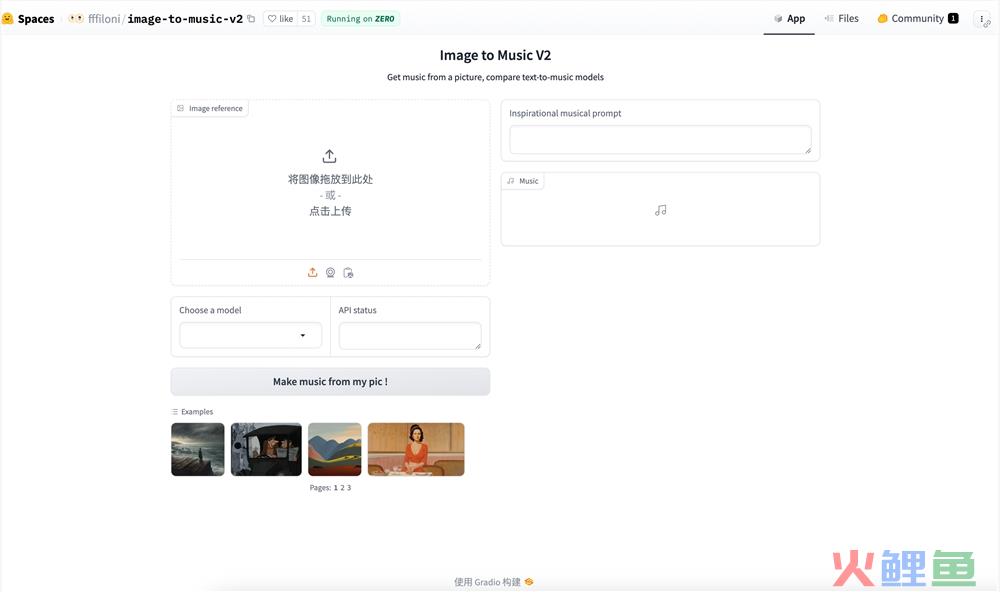Choose the stormy sea cliff example image
Screen dimensions: 1000x592
198,449
